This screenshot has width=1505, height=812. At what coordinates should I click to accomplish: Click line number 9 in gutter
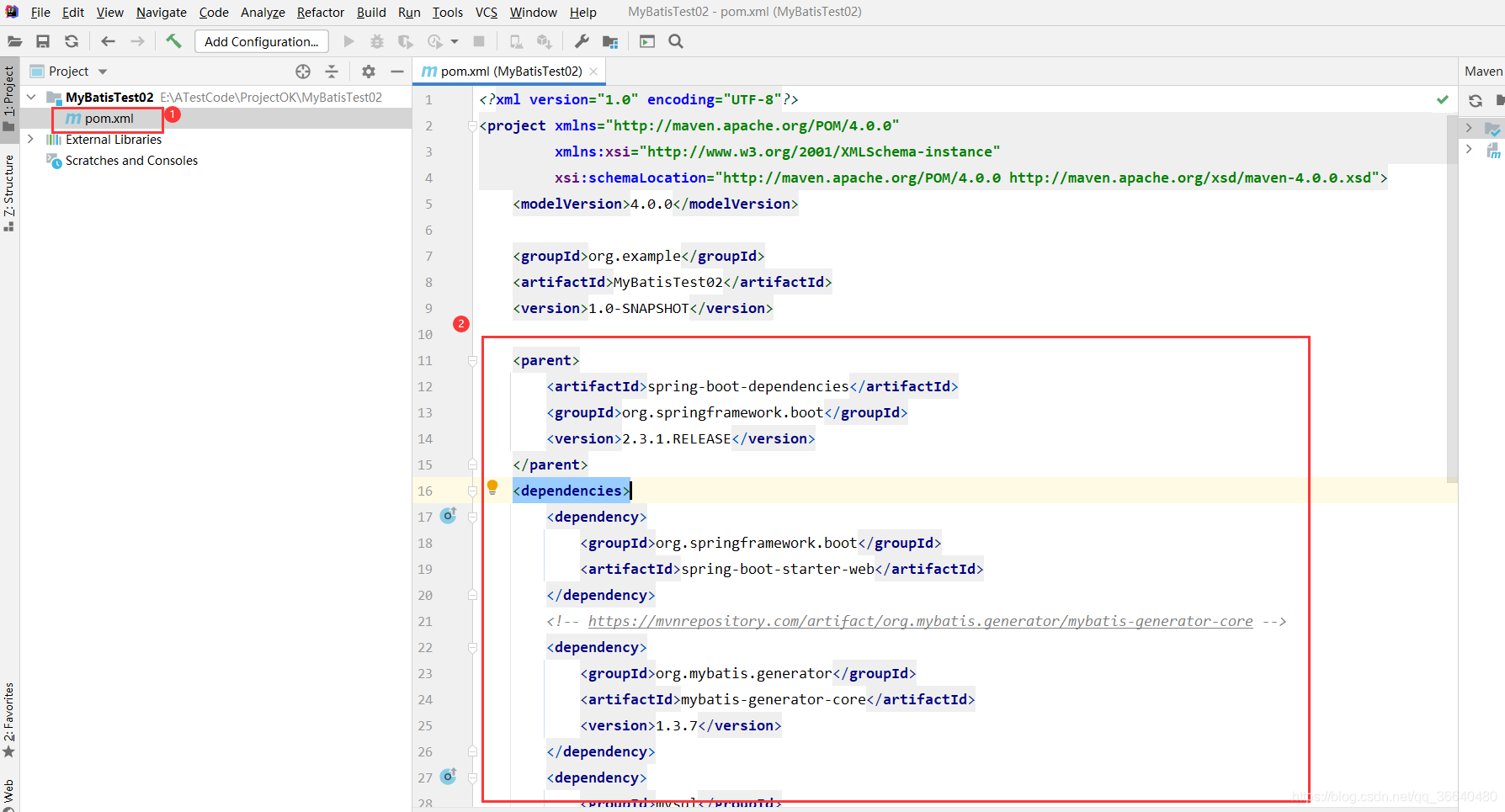coord(428,308)
